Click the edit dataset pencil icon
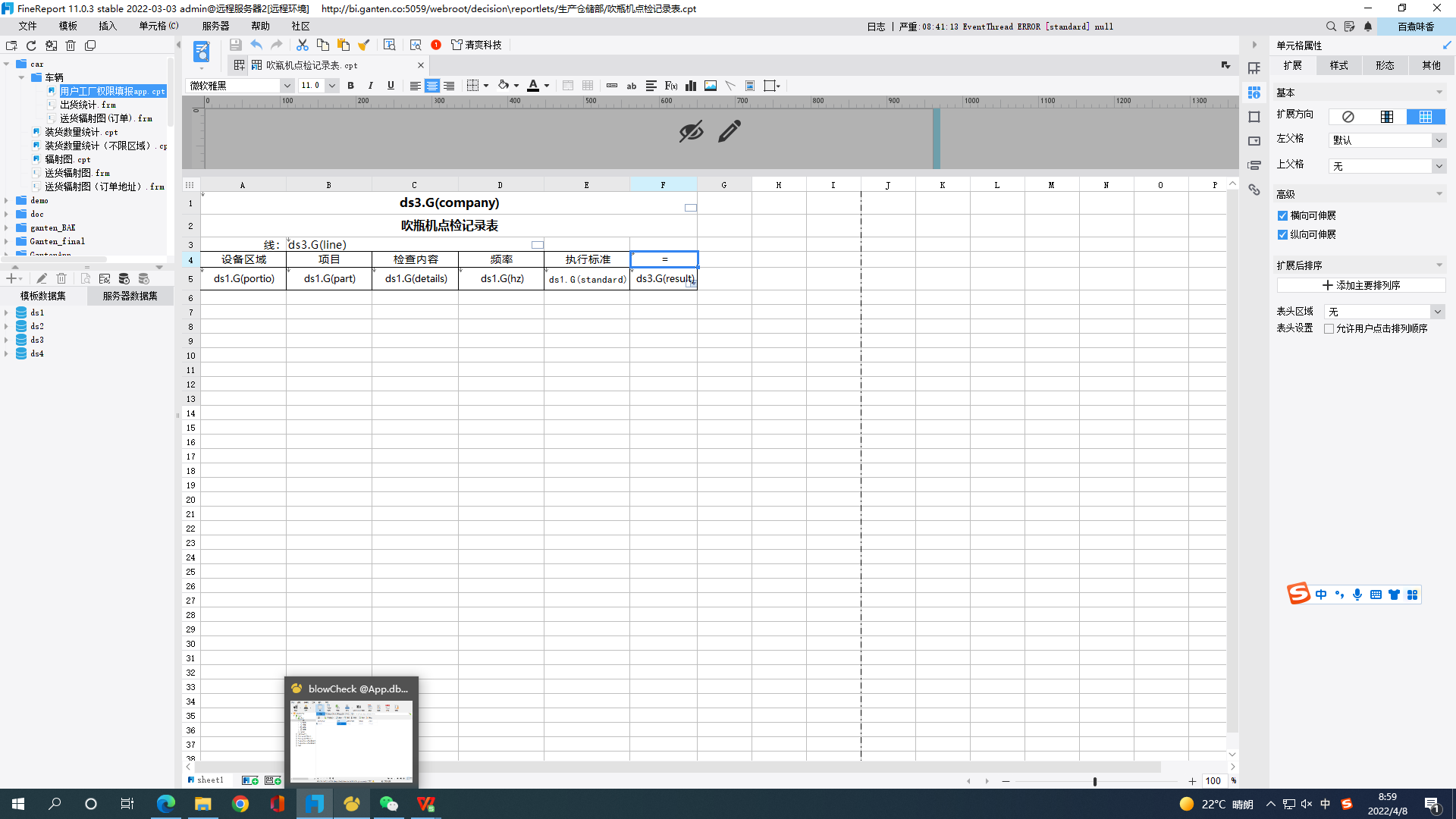1456x819 pixels. tap(42, 279)
